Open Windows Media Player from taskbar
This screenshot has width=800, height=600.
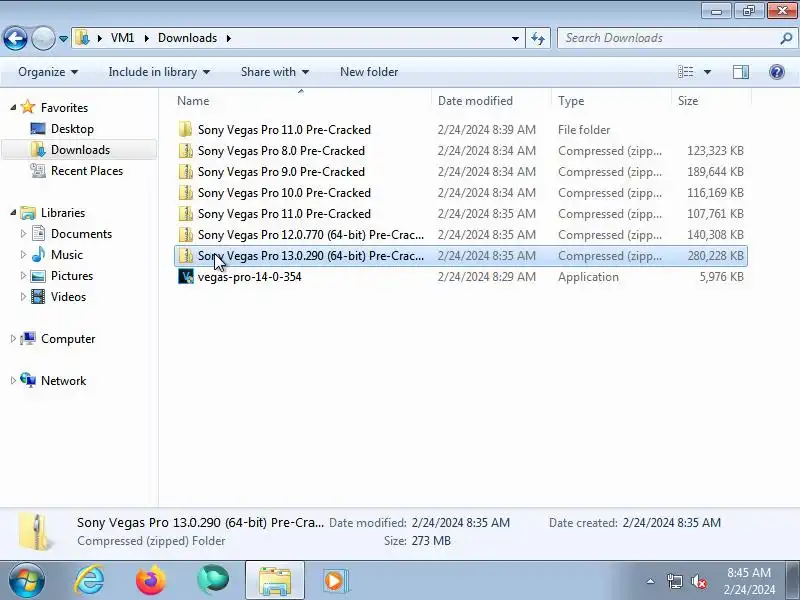pyautogui.click(x=335, y=580)
